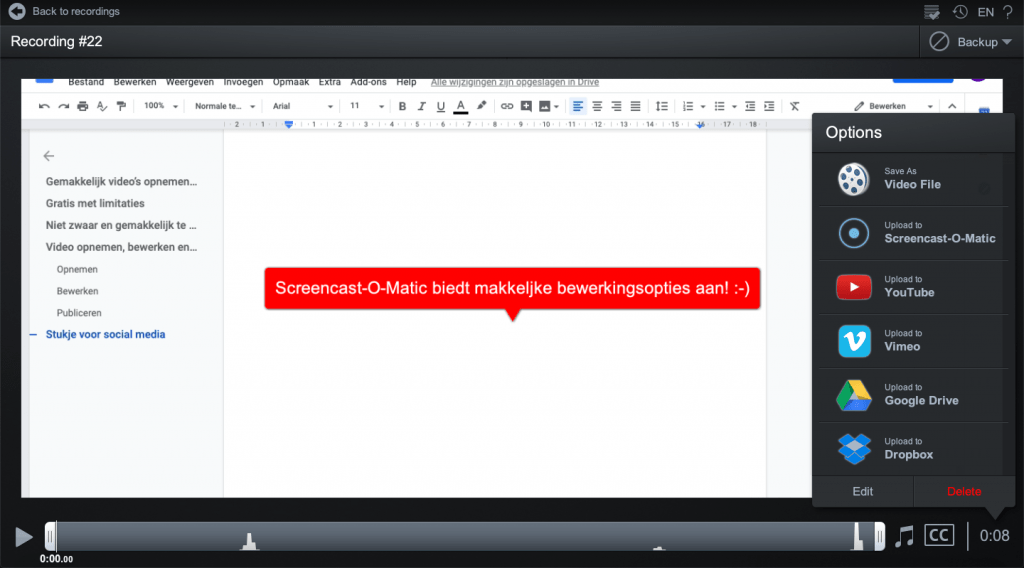Viewport: 1024px width, 568px height.
Task: Click the add comment icon
Action: (x=526, y=106)
